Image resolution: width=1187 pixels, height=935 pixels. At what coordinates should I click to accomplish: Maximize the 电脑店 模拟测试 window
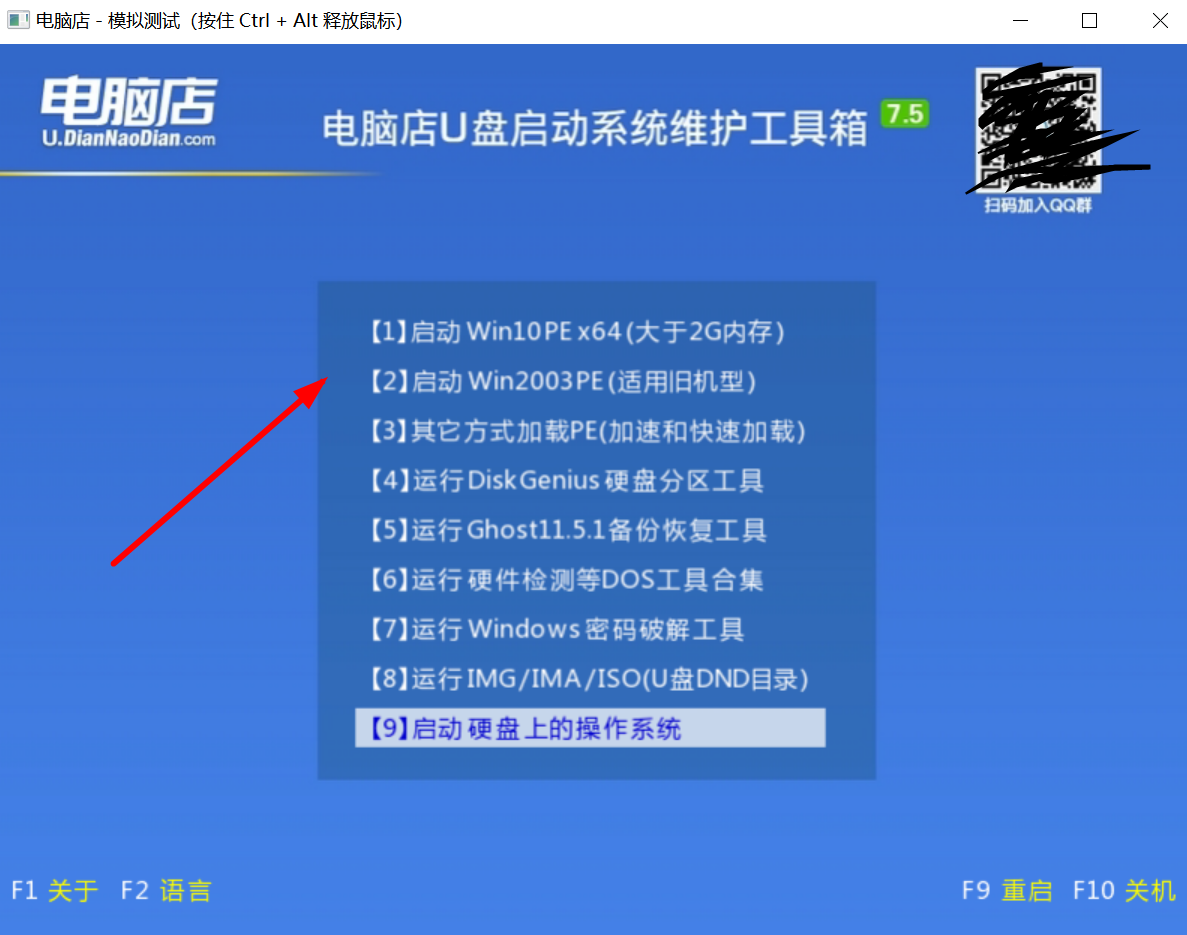tap(1089, 20)
